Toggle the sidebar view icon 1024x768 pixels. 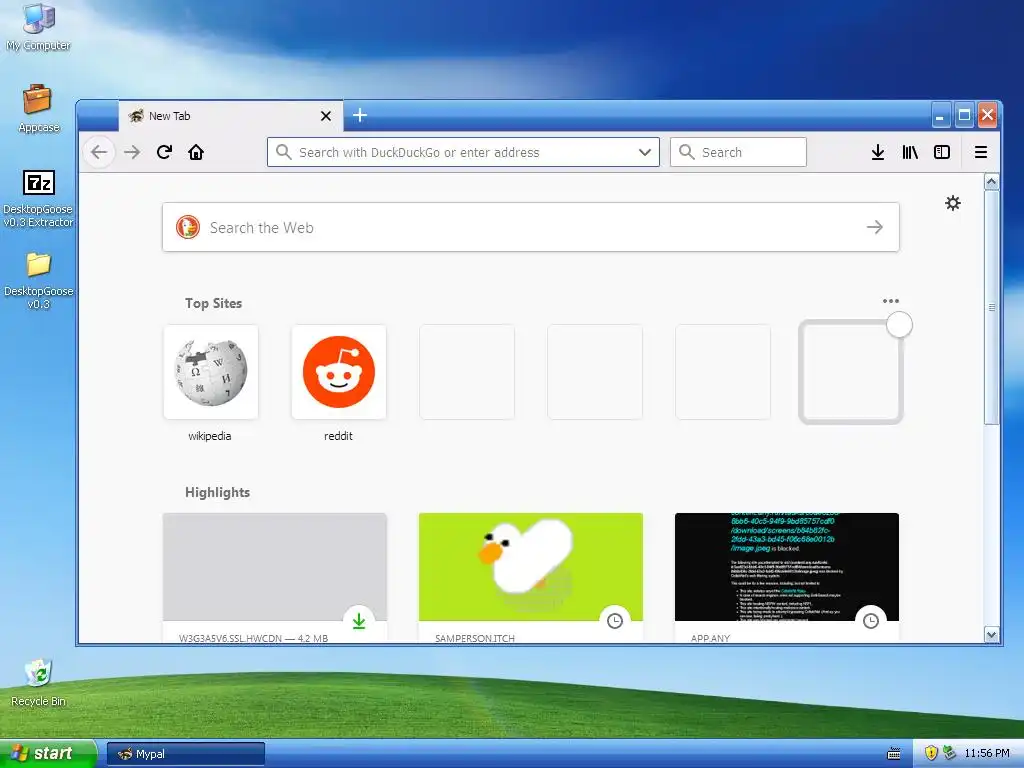pos(942,152)
